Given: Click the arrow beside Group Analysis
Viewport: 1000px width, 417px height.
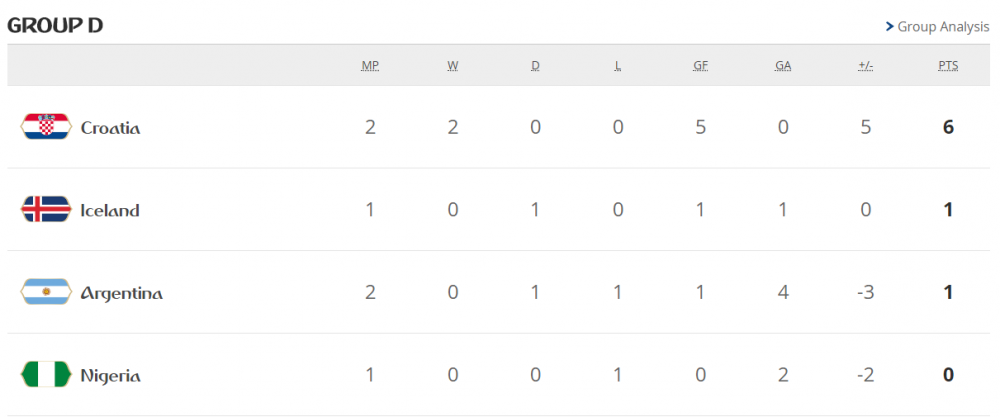Looking at the screenshot, I should [x=889, y=27].
